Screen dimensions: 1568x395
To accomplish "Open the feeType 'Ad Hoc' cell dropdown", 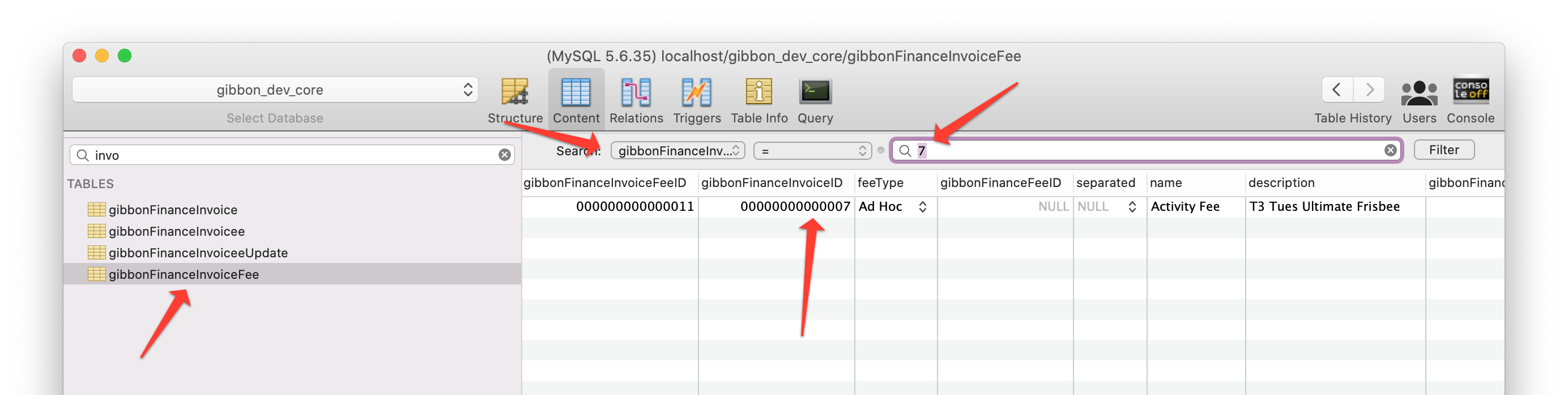I will [922, 207].
